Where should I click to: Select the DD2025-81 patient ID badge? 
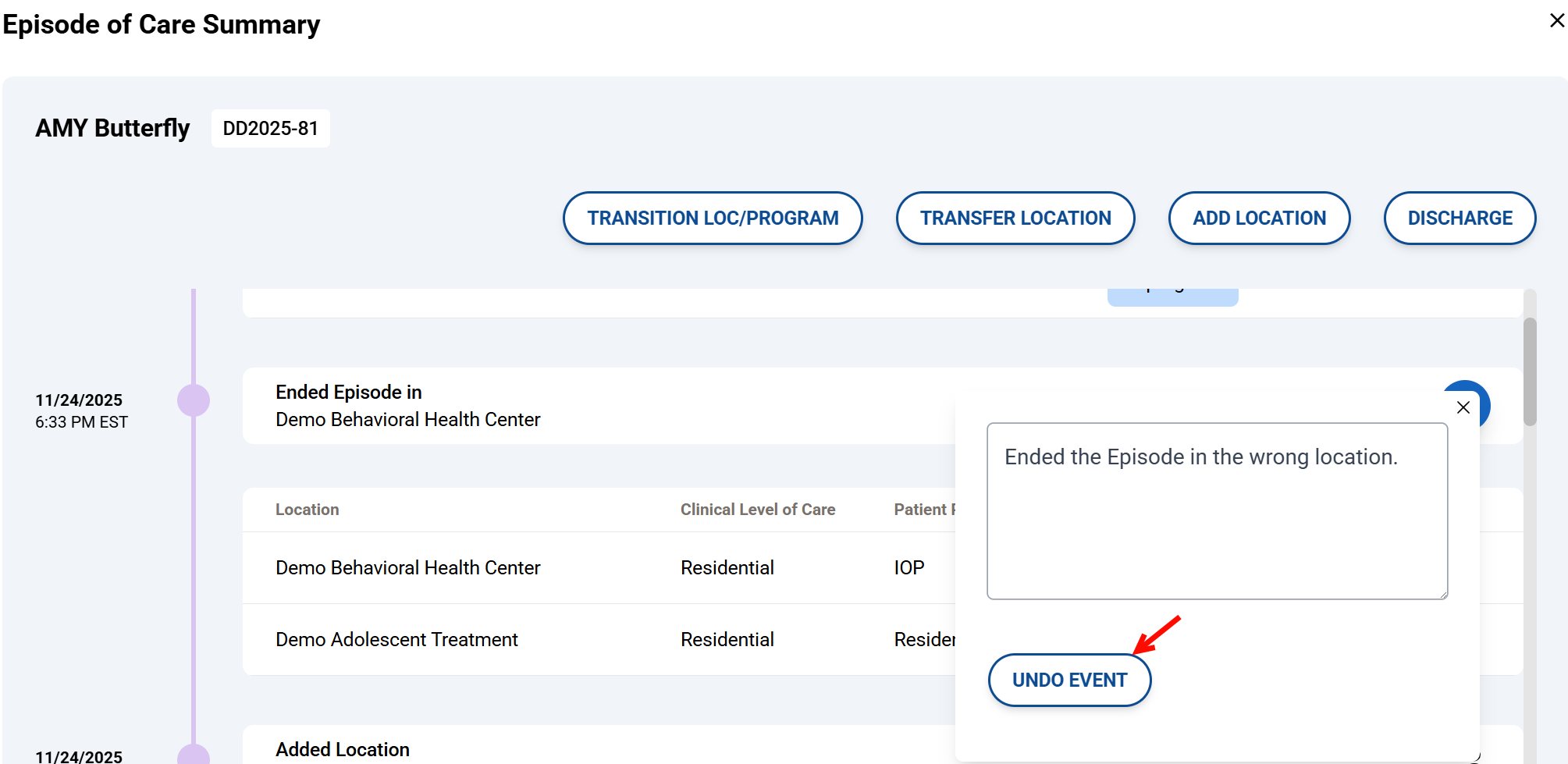point(270,129)
